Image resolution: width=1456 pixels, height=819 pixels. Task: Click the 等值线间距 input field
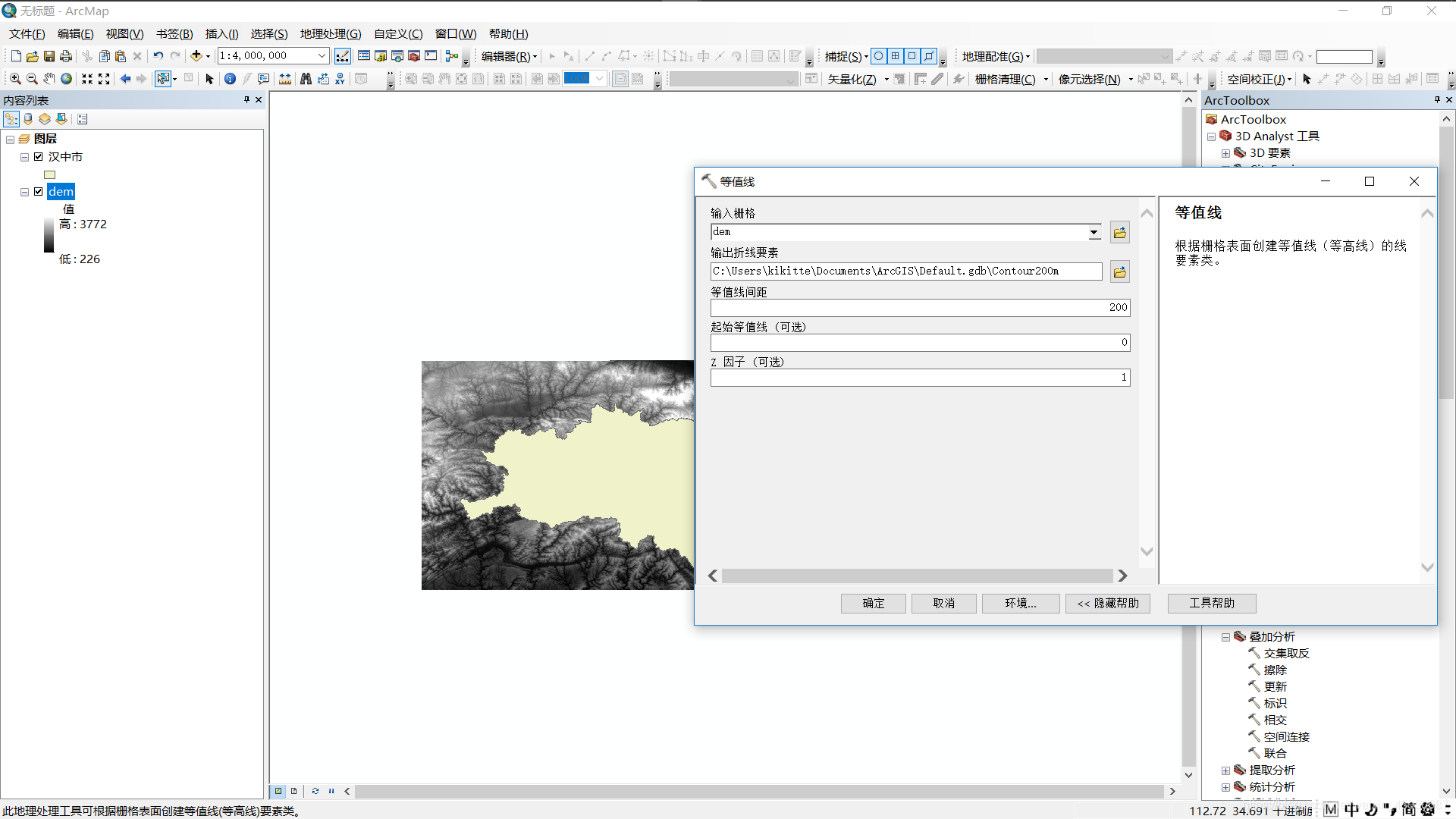[920, 307]
